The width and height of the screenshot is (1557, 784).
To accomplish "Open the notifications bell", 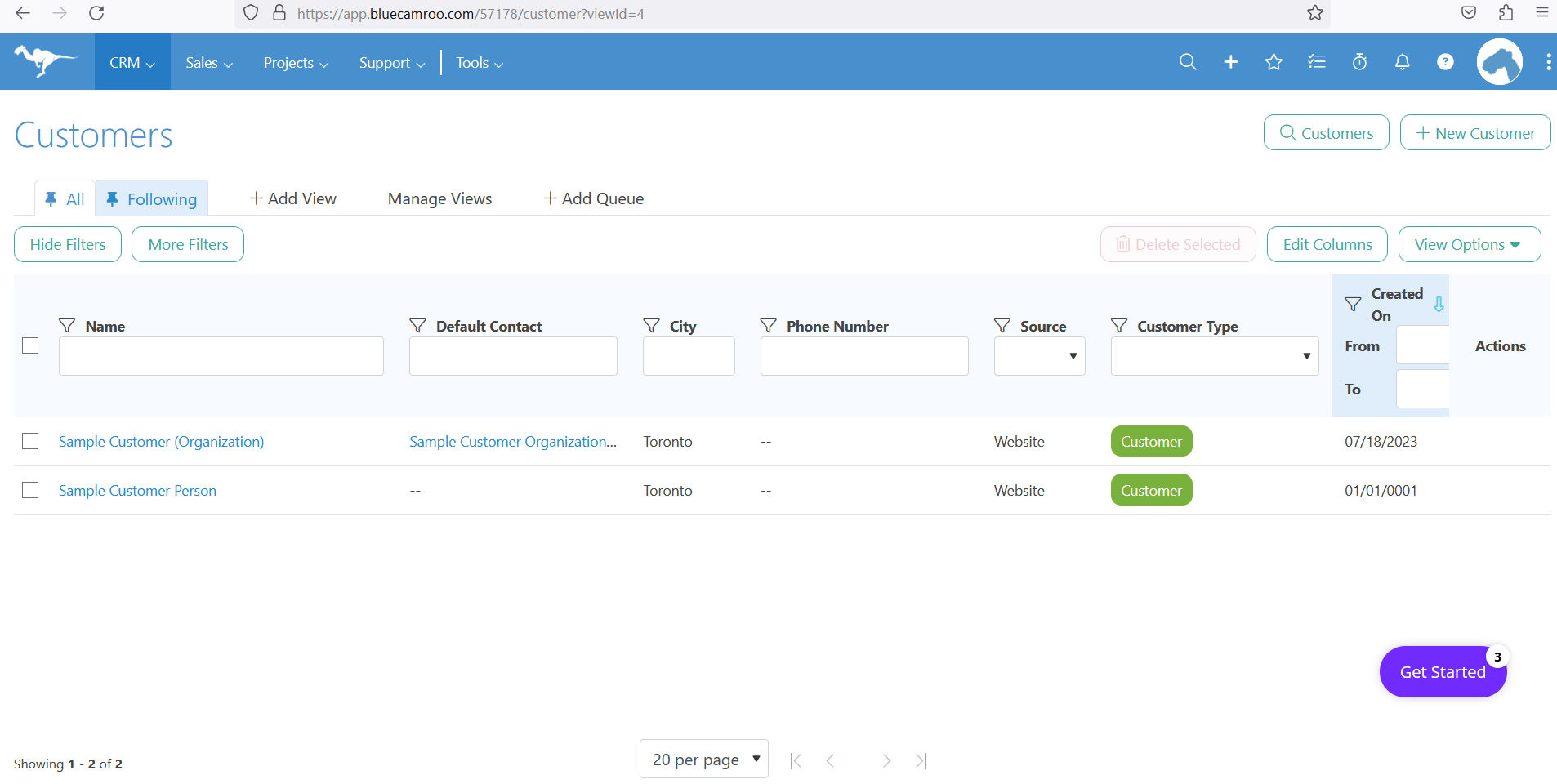I will (x=1403, y=62).
